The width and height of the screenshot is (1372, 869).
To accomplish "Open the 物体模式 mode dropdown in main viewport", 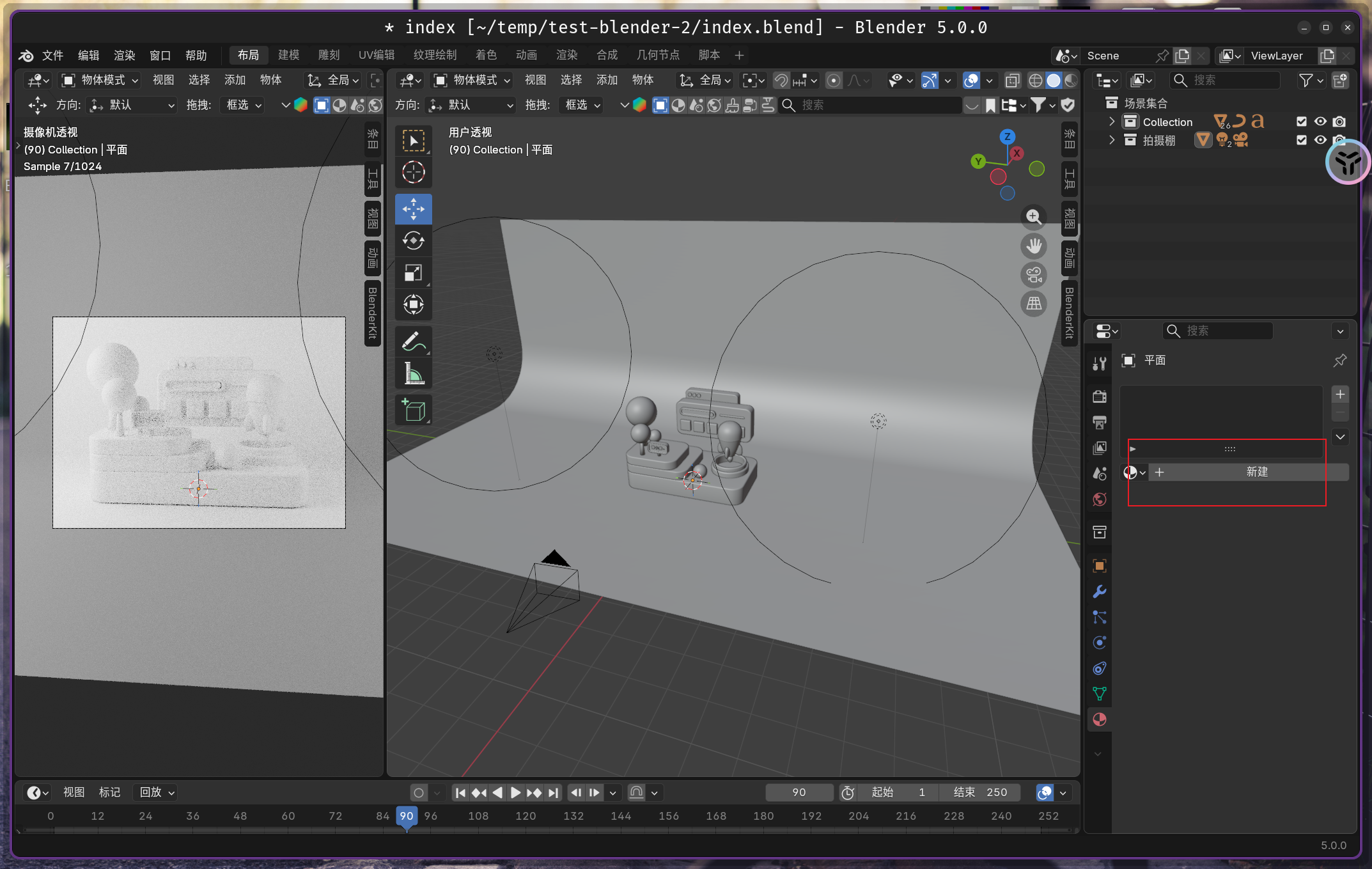I will tap(473, 80).
